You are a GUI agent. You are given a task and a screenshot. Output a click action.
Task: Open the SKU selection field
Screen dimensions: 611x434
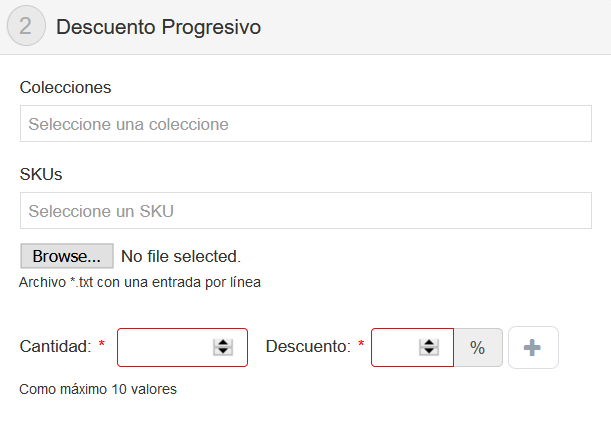305,211
